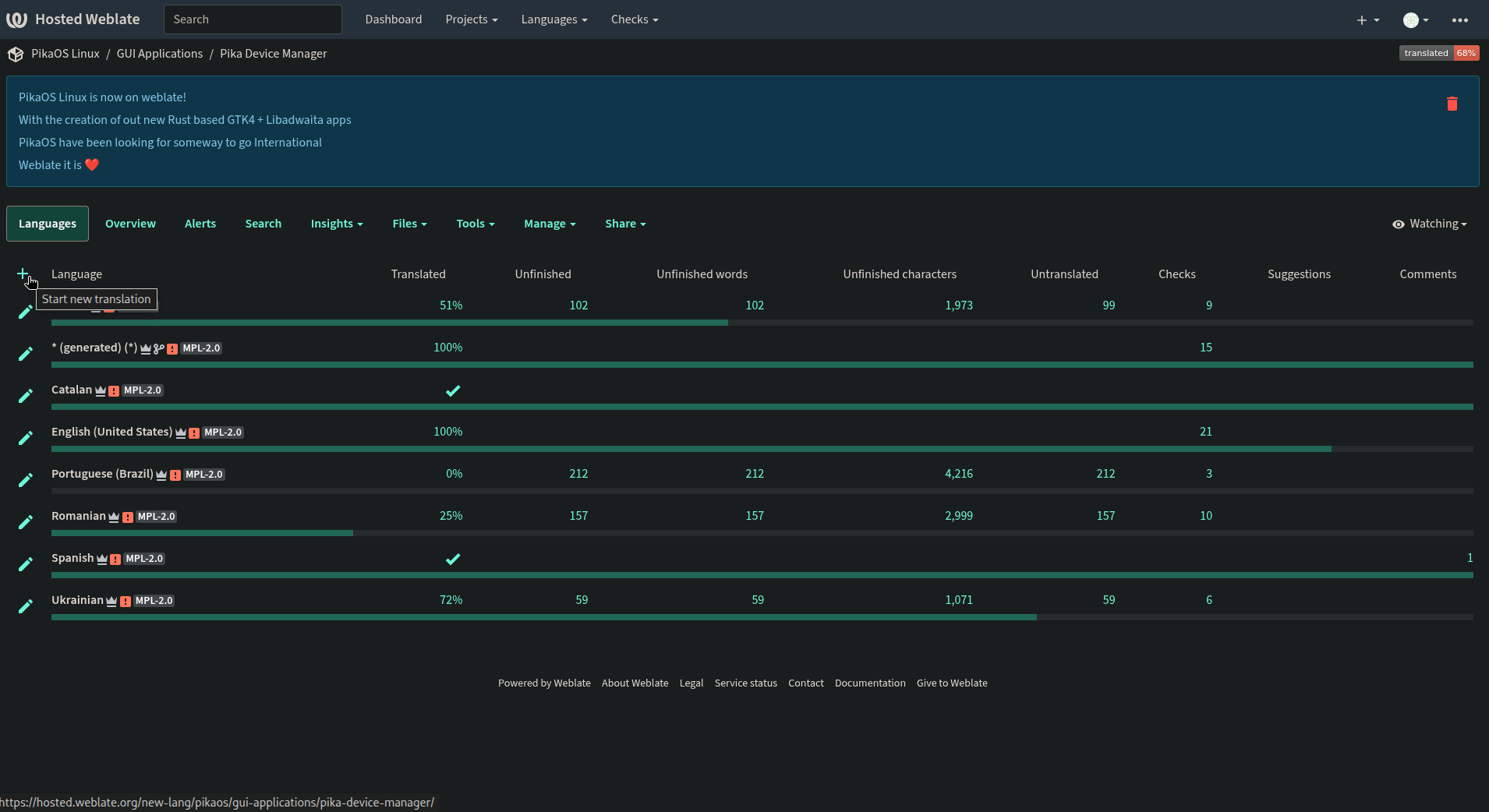Go to Dashboard in top navigation
Screen dimensions: 1489x812
pyautogui.click(x=394, y=19)
